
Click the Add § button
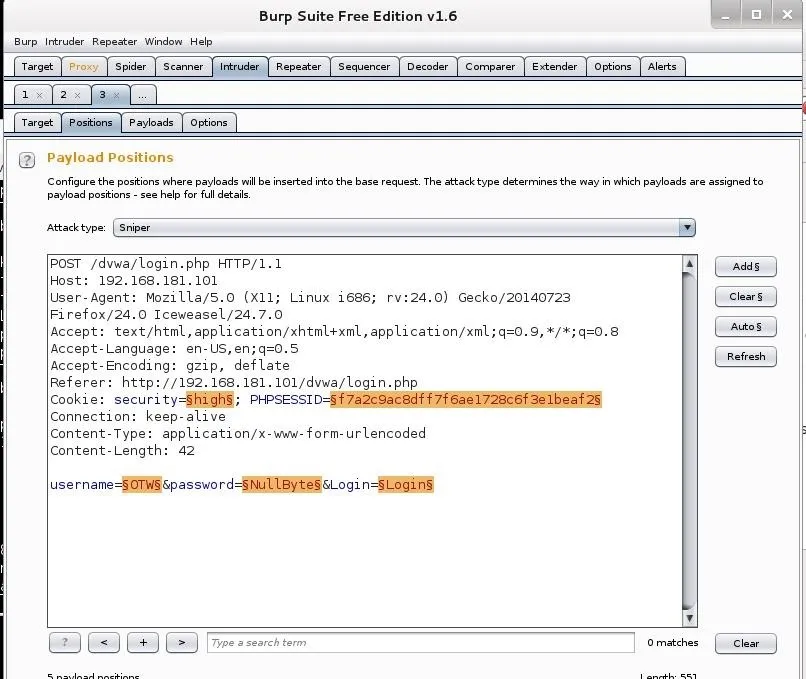click(745, 266)
